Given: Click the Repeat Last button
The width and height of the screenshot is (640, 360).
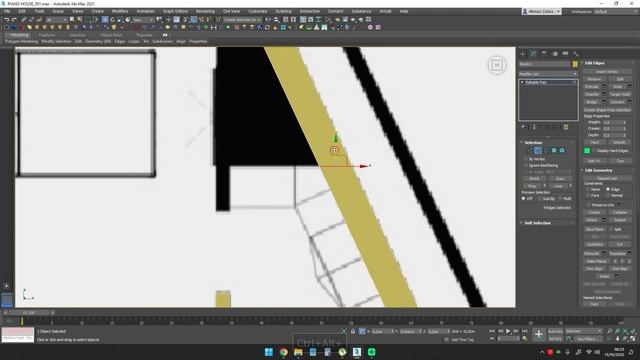Looking at the screenshot, I should click(x=607, y=178).
